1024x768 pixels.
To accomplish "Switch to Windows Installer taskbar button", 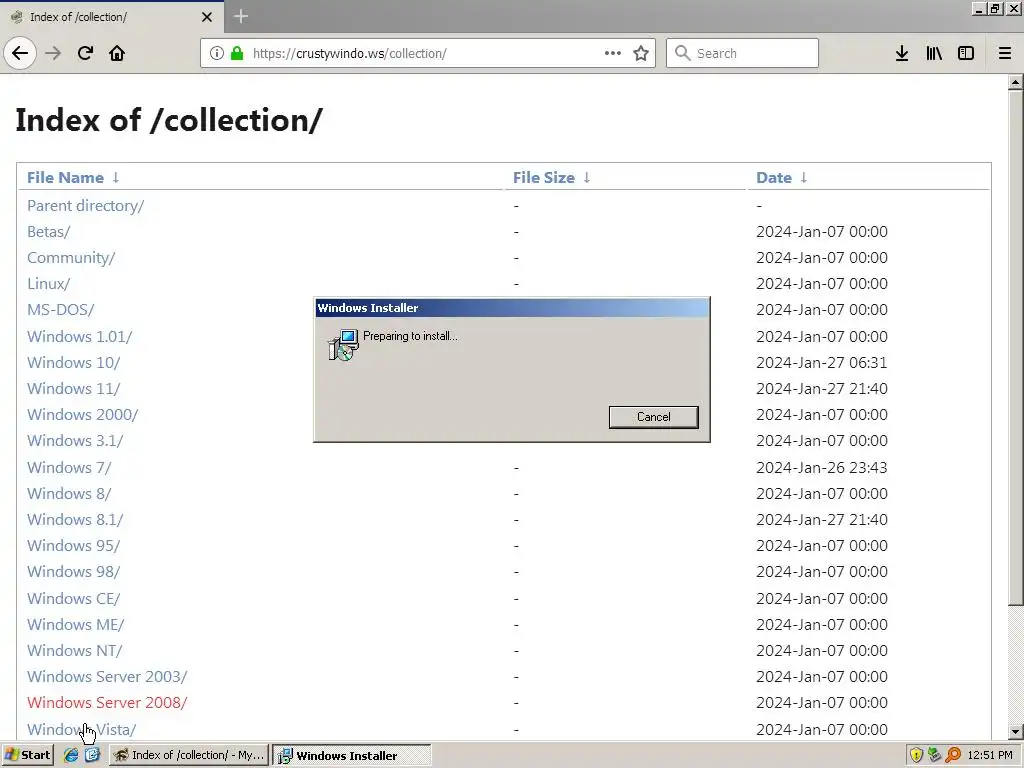I will point(351,756).
